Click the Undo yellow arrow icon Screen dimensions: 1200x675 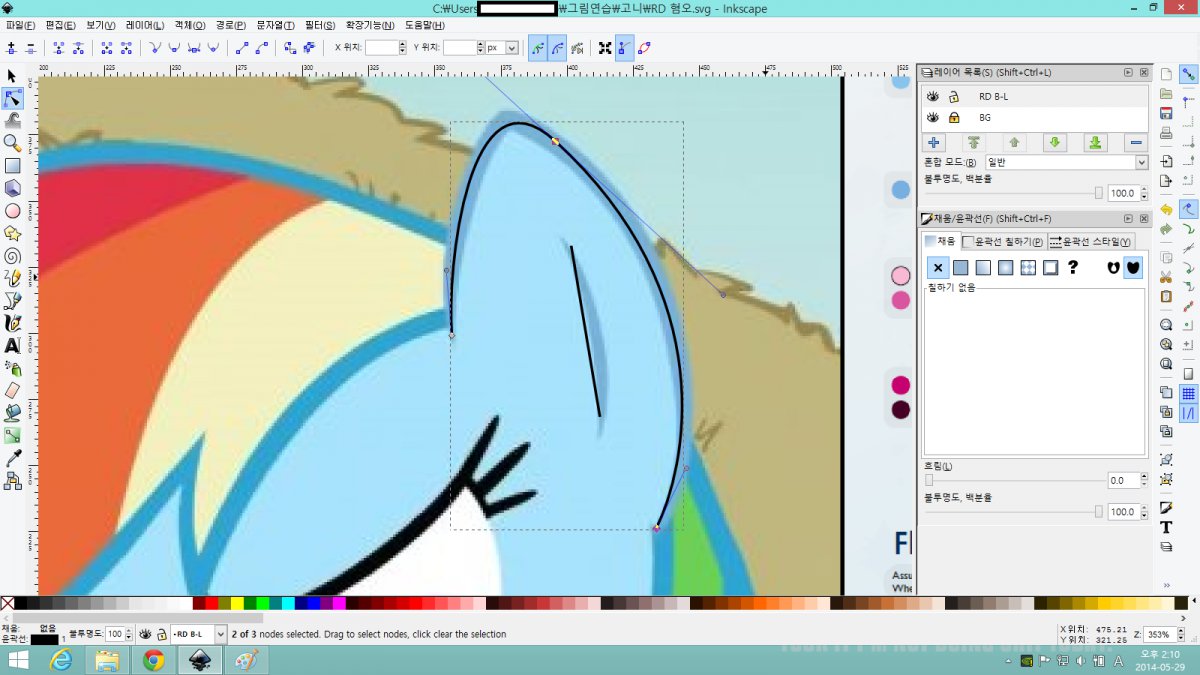coord(1166,209)
